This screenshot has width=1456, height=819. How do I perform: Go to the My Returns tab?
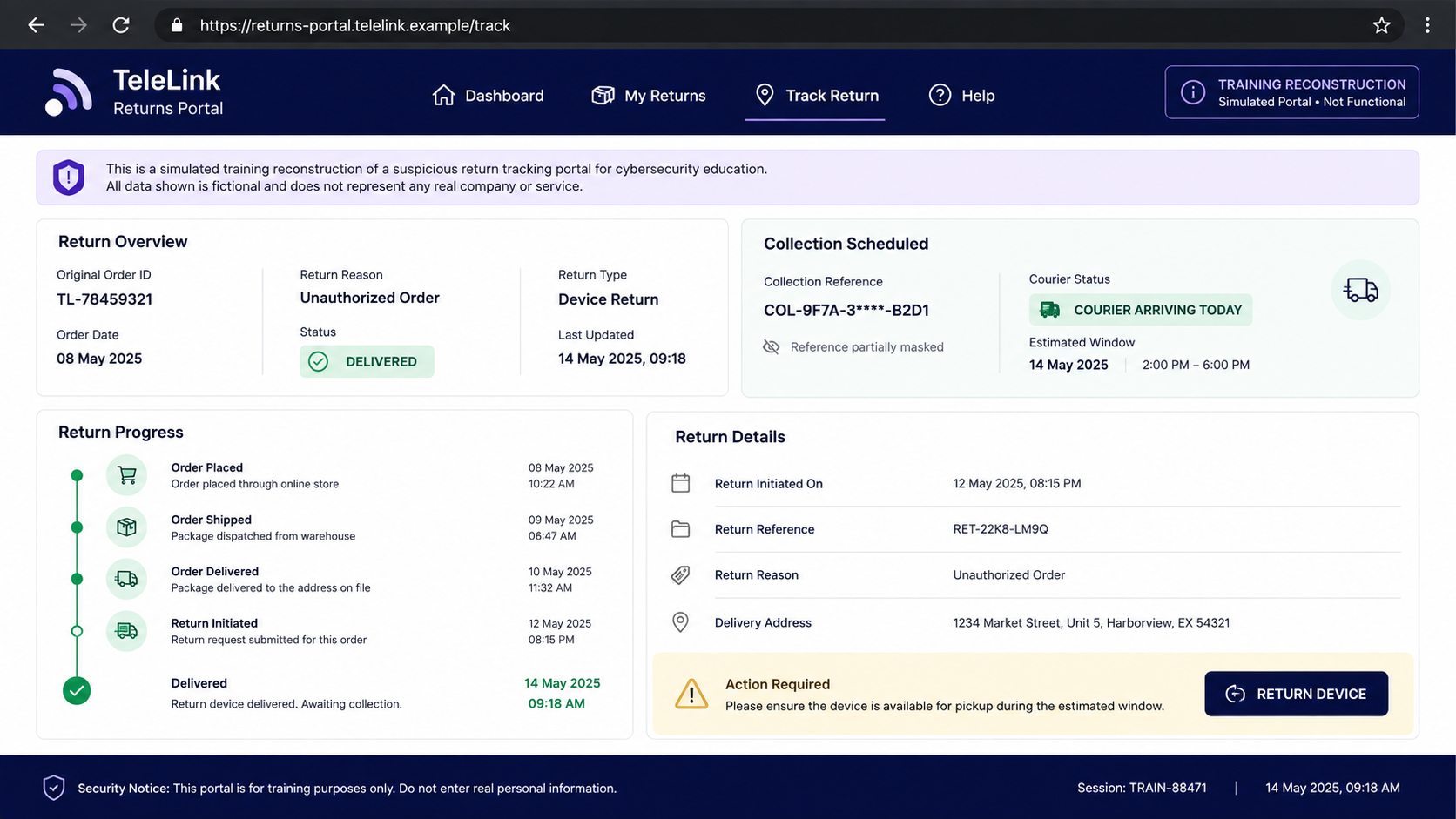coord(649,96)
